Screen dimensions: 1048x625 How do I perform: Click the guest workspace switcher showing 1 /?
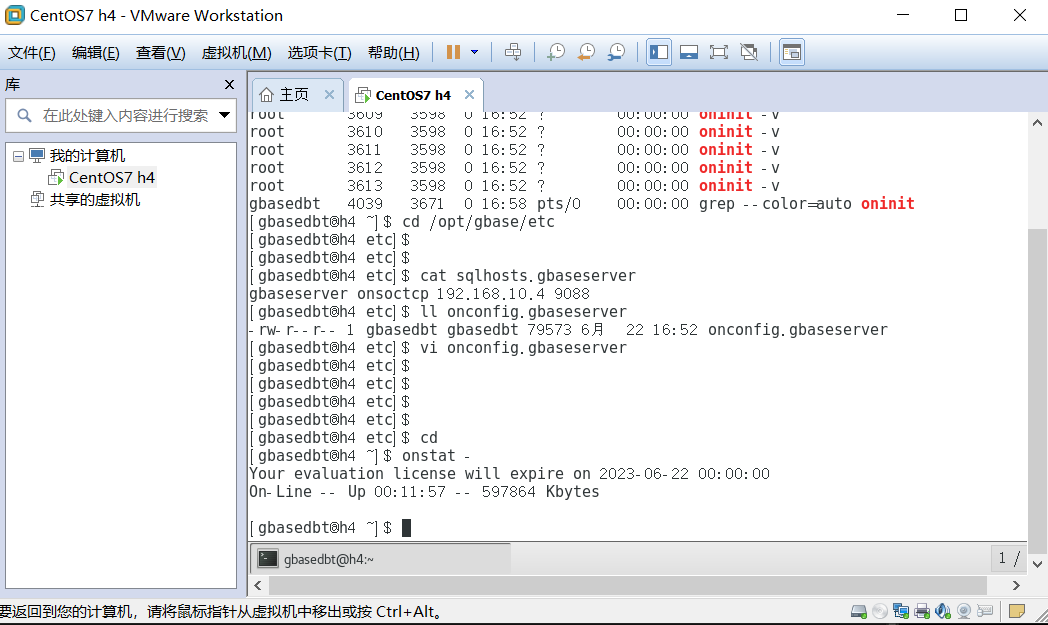[1008, 558]
